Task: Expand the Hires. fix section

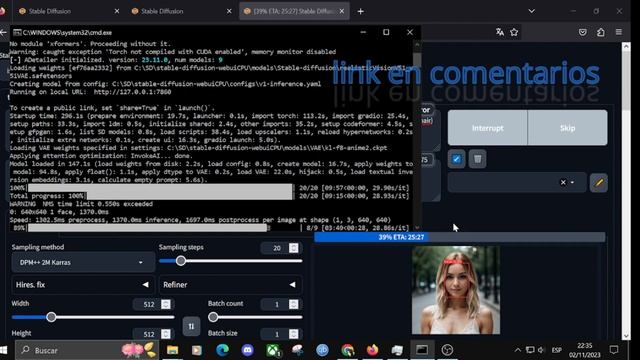Action: [83, 284]
